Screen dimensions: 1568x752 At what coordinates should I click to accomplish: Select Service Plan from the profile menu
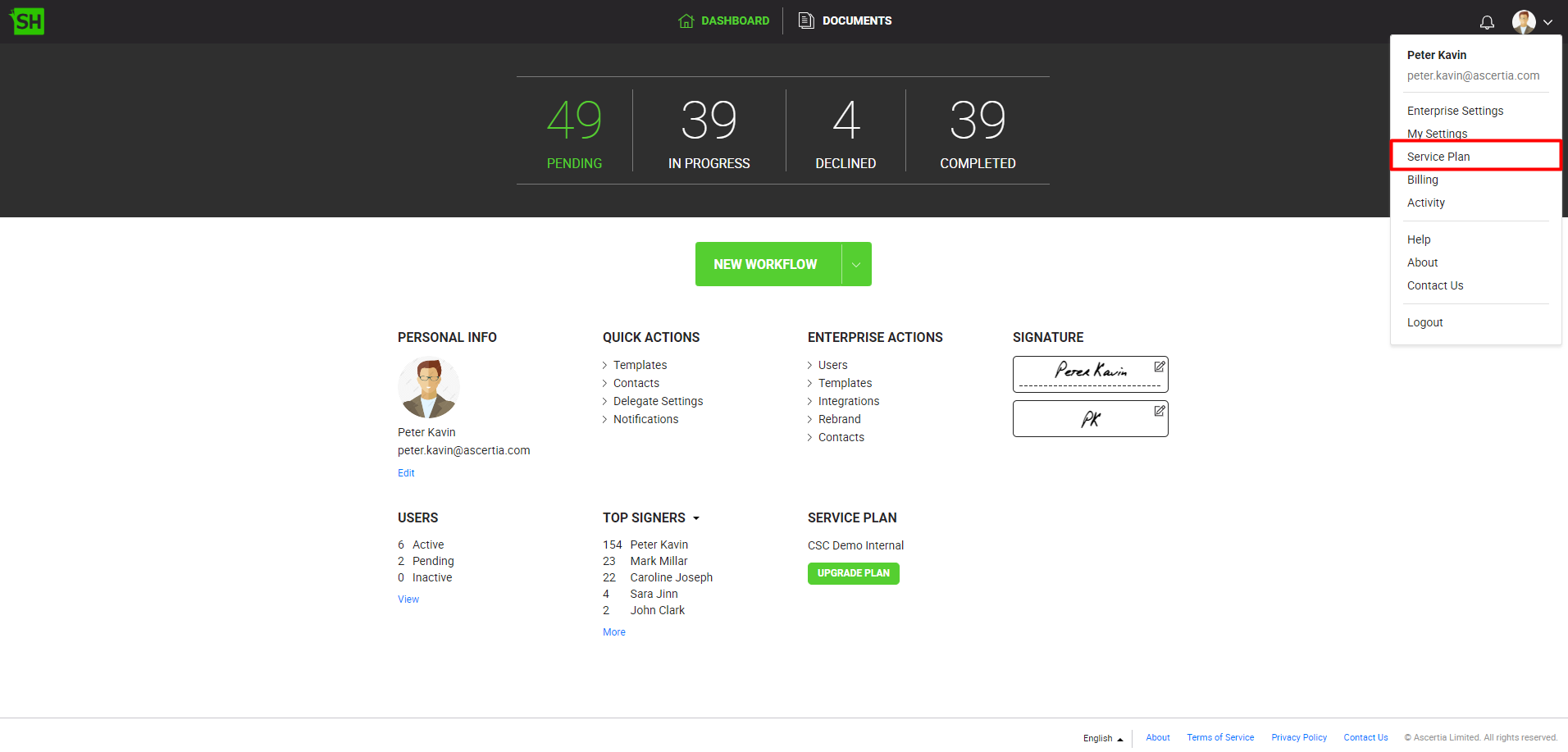(x=1438, y=157)
